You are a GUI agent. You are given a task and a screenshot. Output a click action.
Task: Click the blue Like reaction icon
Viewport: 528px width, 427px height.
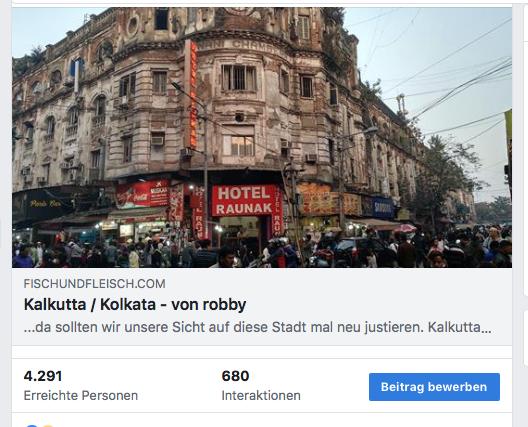[32, 425]
